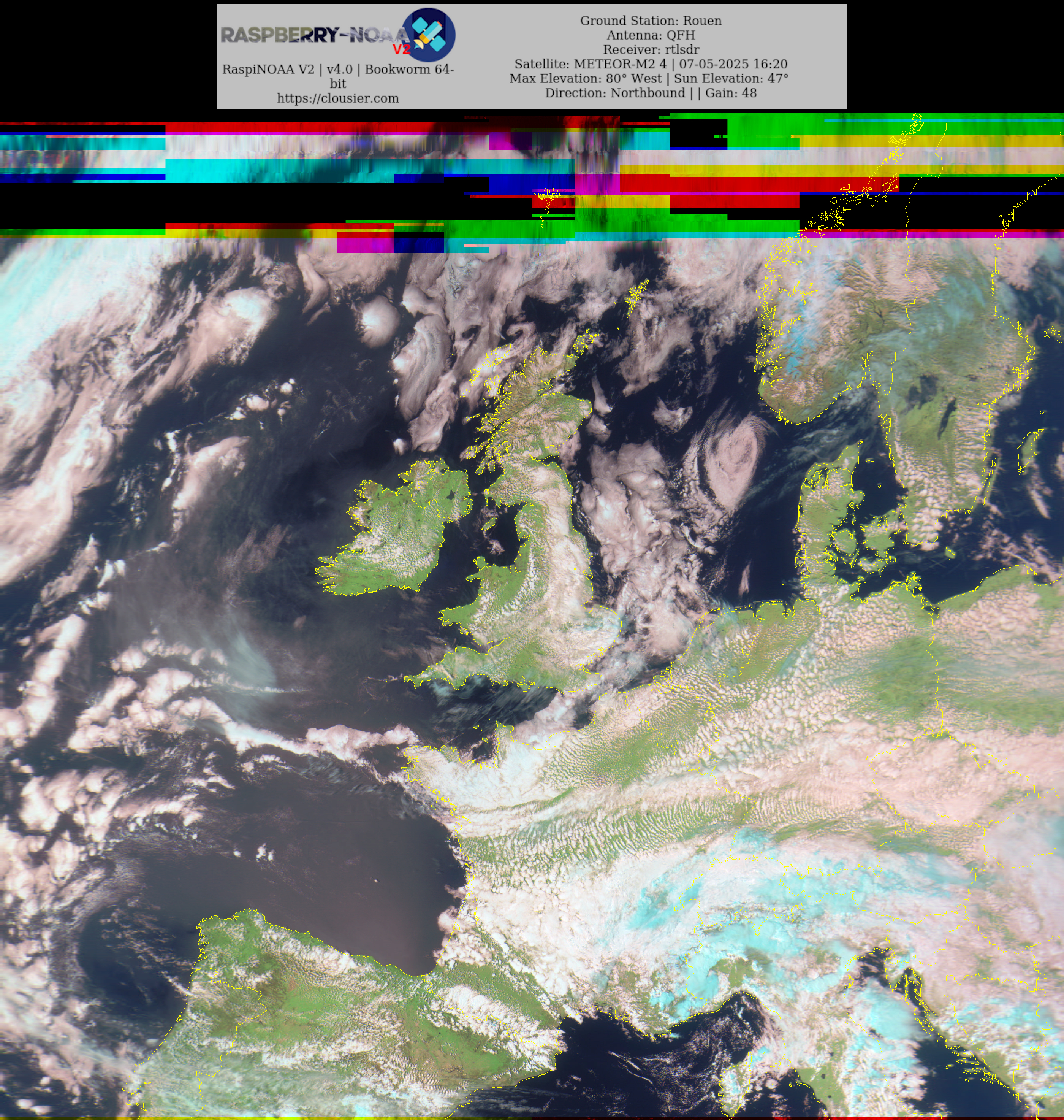The height and width of the screenshot is (1120, 1064).
Task: Click the 'Ground Station: Rouen' text
Action: pos(651,21)
